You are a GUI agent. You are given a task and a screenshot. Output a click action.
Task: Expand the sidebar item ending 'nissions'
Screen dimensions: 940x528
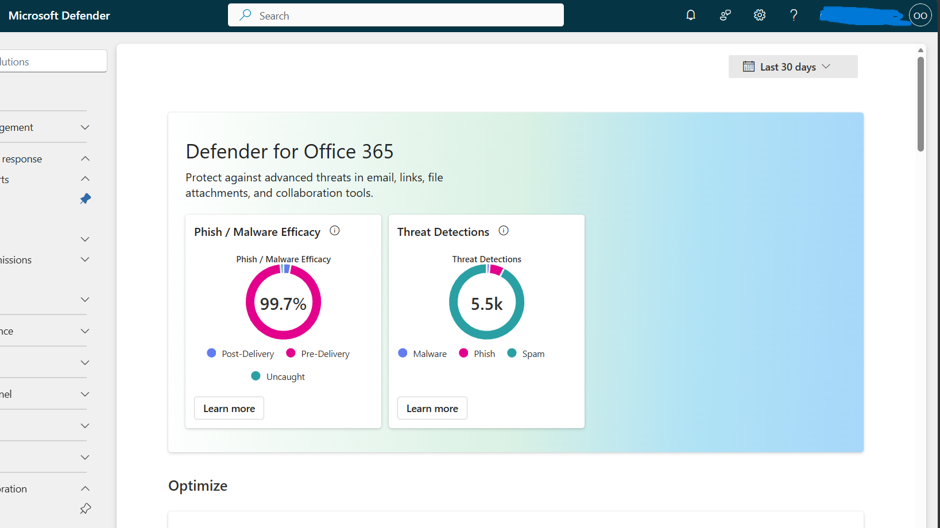tap(85, 260)
